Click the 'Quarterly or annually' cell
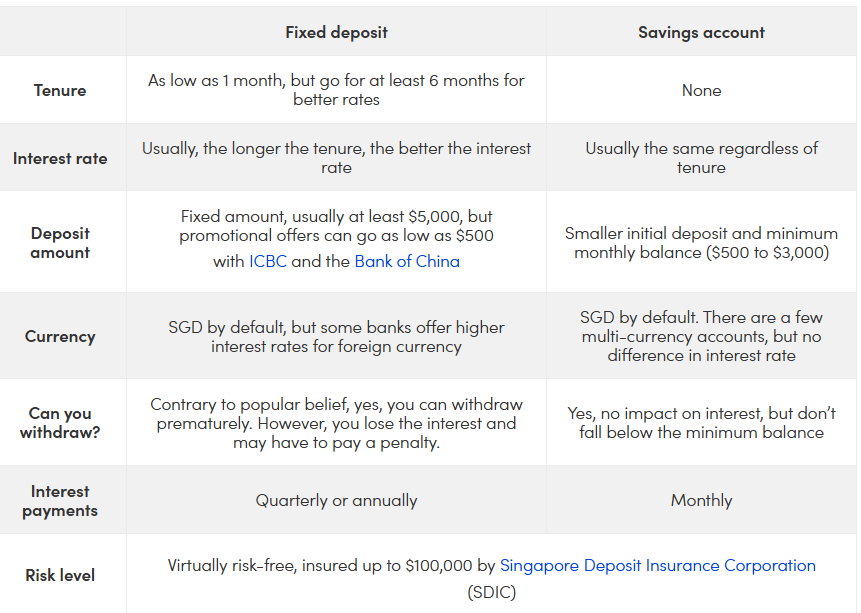This screenshot has width=861, height=613. 336,500
